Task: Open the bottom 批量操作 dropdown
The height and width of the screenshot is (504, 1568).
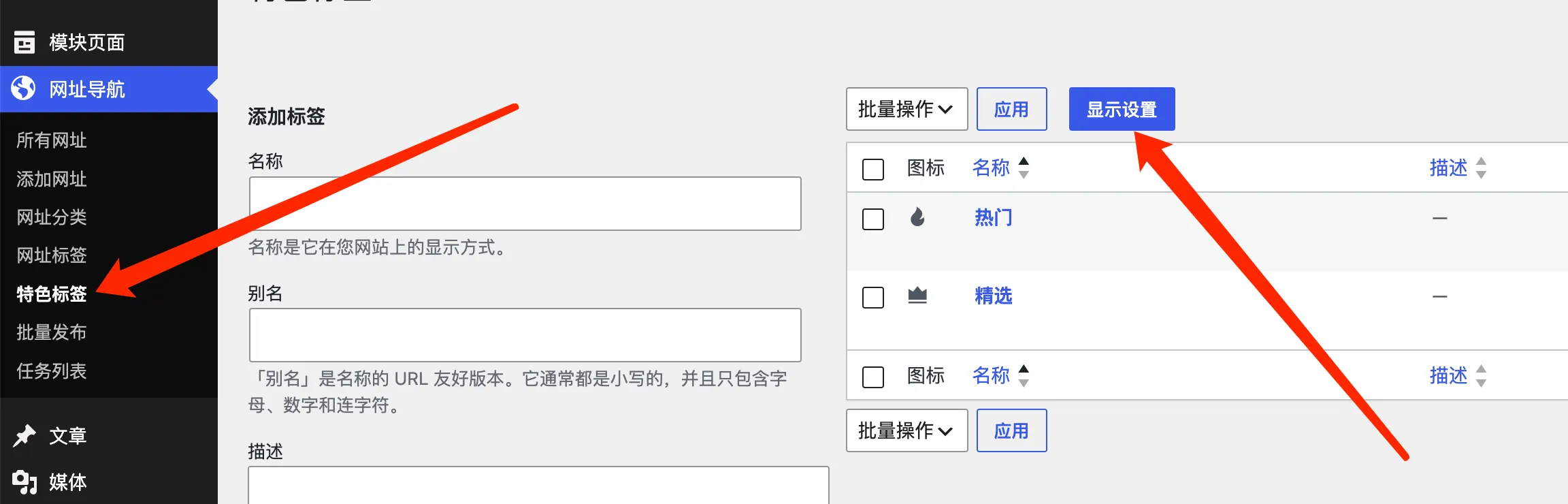Action: 906,430
